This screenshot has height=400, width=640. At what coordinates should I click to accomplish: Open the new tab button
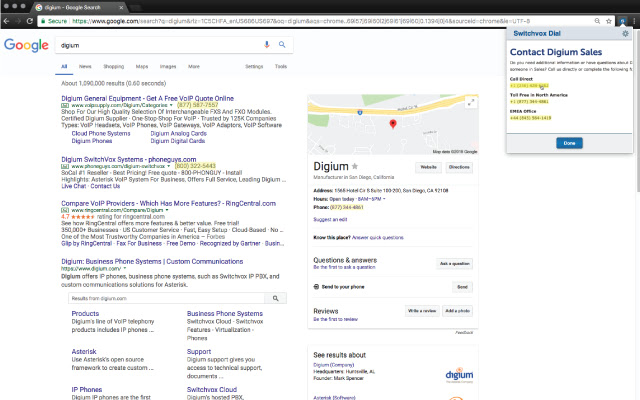[136, 7]
